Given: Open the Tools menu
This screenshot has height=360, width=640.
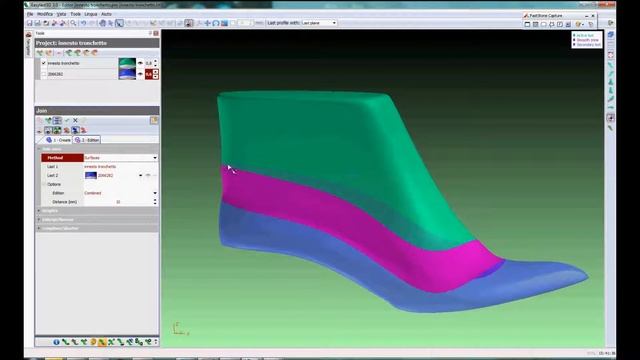Looking at the screenshot, I should click(x=76, y=14).
